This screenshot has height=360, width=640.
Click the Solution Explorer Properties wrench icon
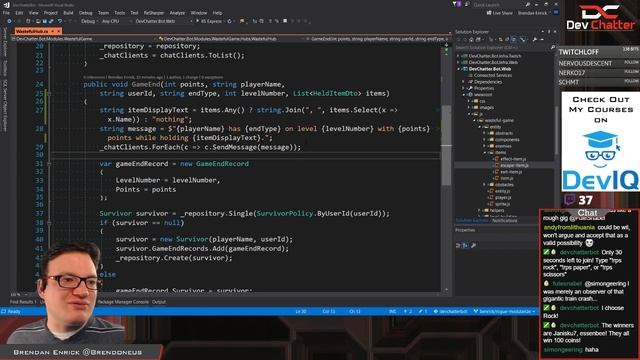535,40
